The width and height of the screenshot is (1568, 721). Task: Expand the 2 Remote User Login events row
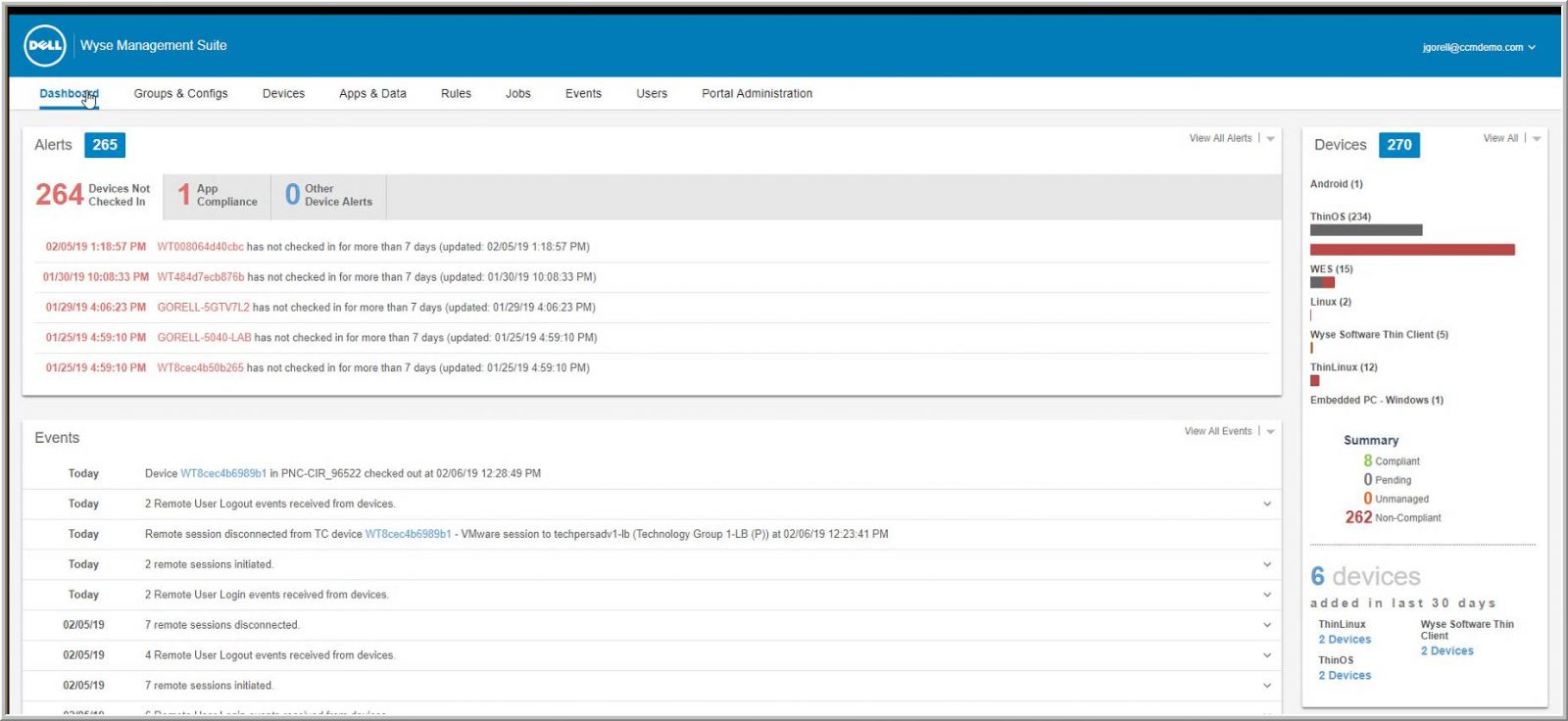click(1267, 596)
